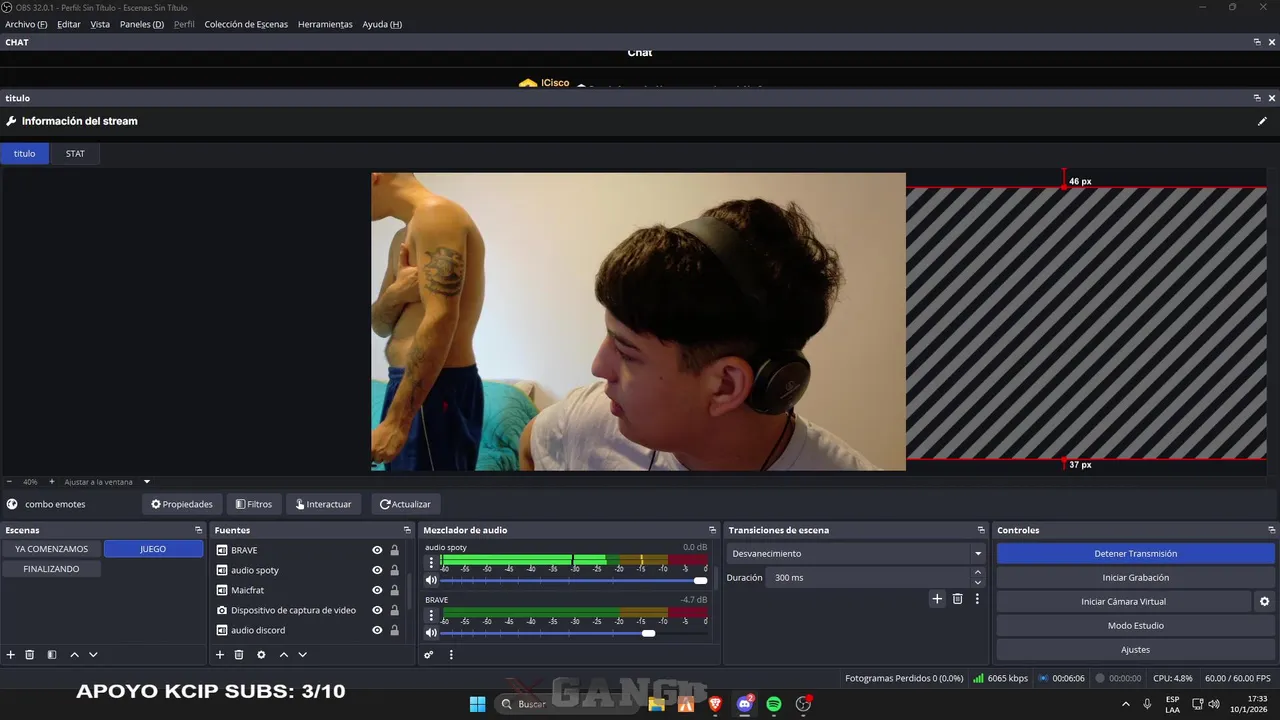Open Filtros for selected source

(x=254, y=504)
